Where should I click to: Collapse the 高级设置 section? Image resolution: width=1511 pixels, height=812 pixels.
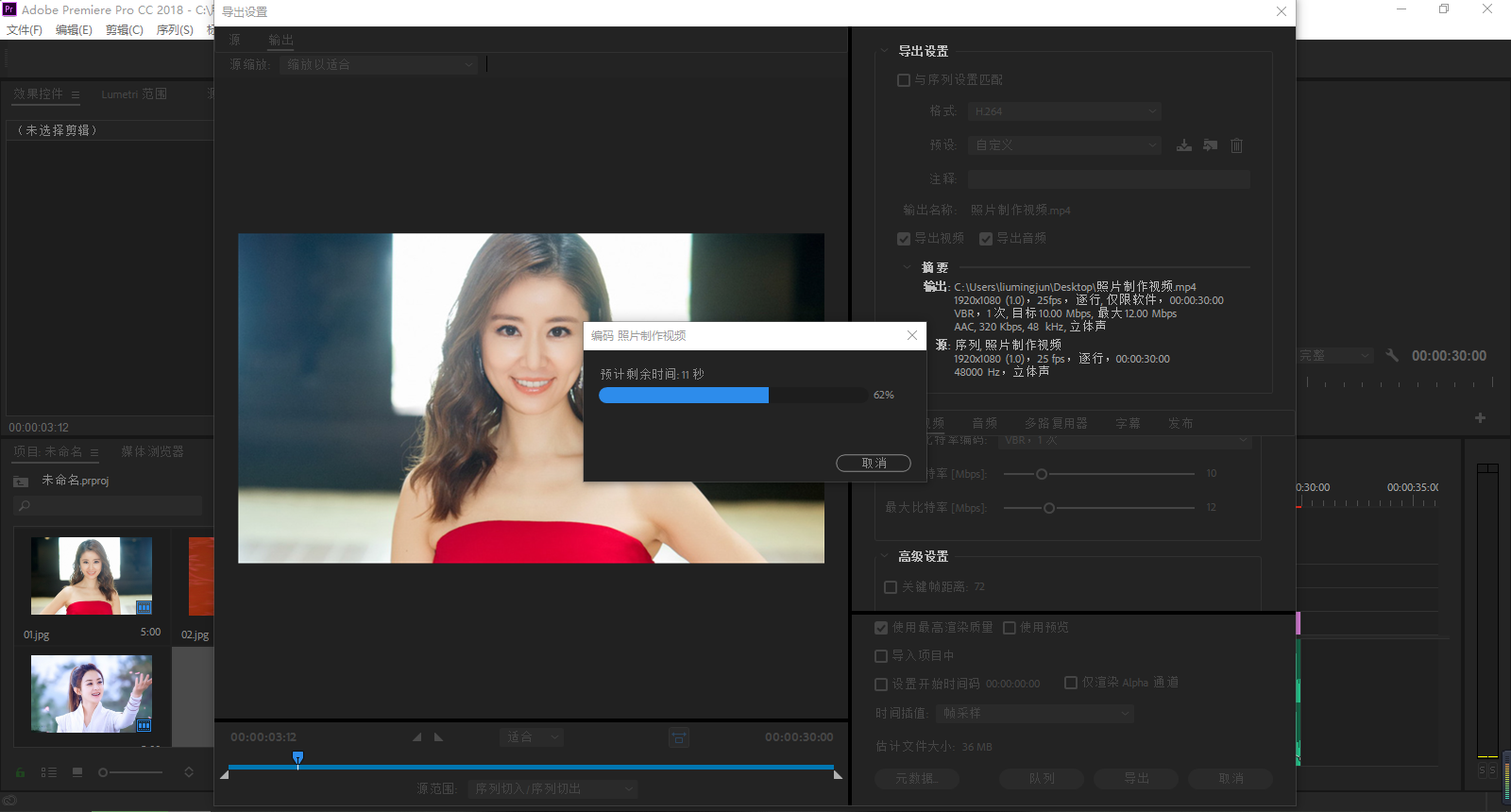click(884, 557)
